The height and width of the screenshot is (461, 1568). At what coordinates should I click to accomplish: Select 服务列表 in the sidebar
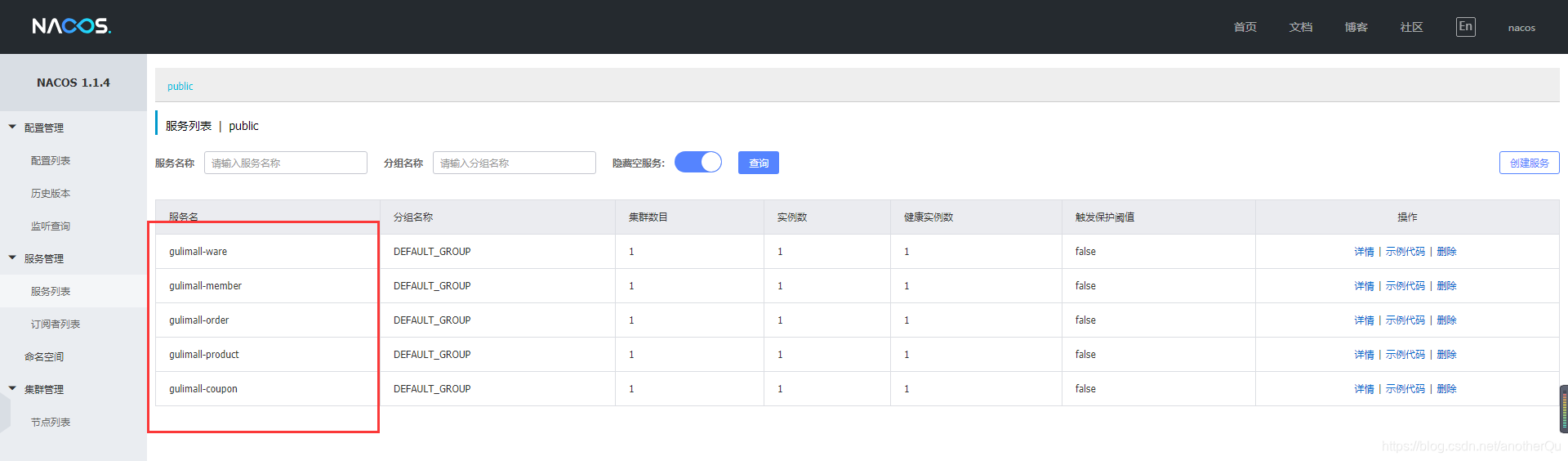pos(51,292)
